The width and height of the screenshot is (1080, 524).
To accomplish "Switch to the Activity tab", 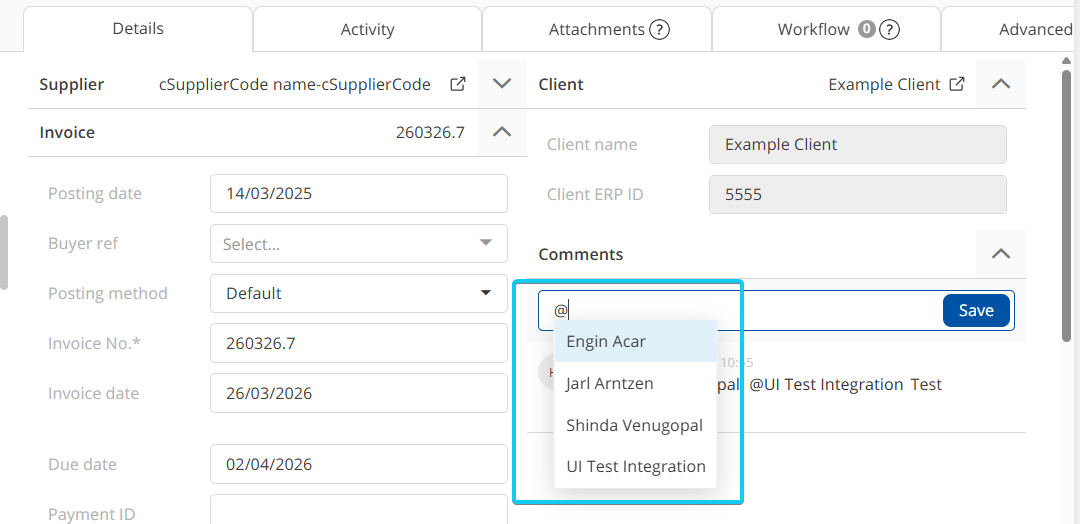I will pyautogui.click(x=367, y=29).
